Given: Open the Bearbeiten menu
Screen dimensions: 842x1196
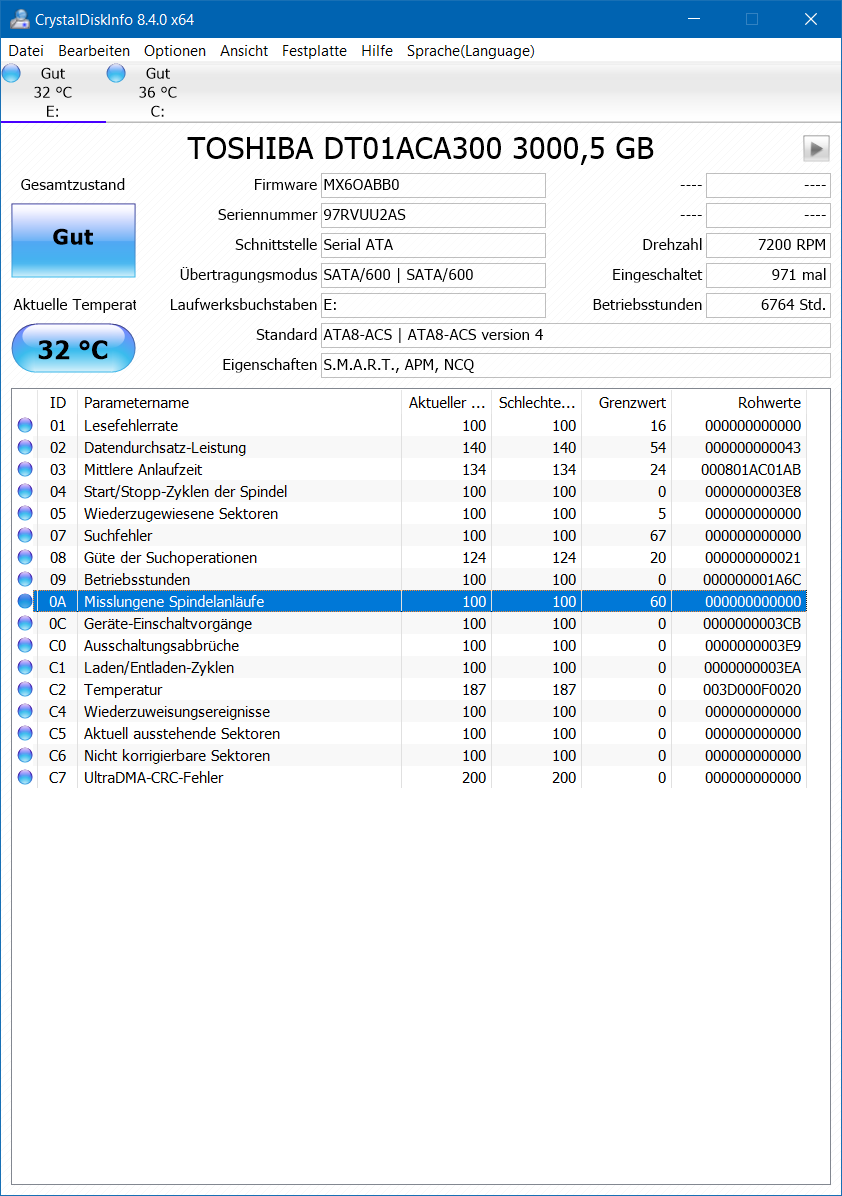Looking at the screenshot, I should 94,50.
